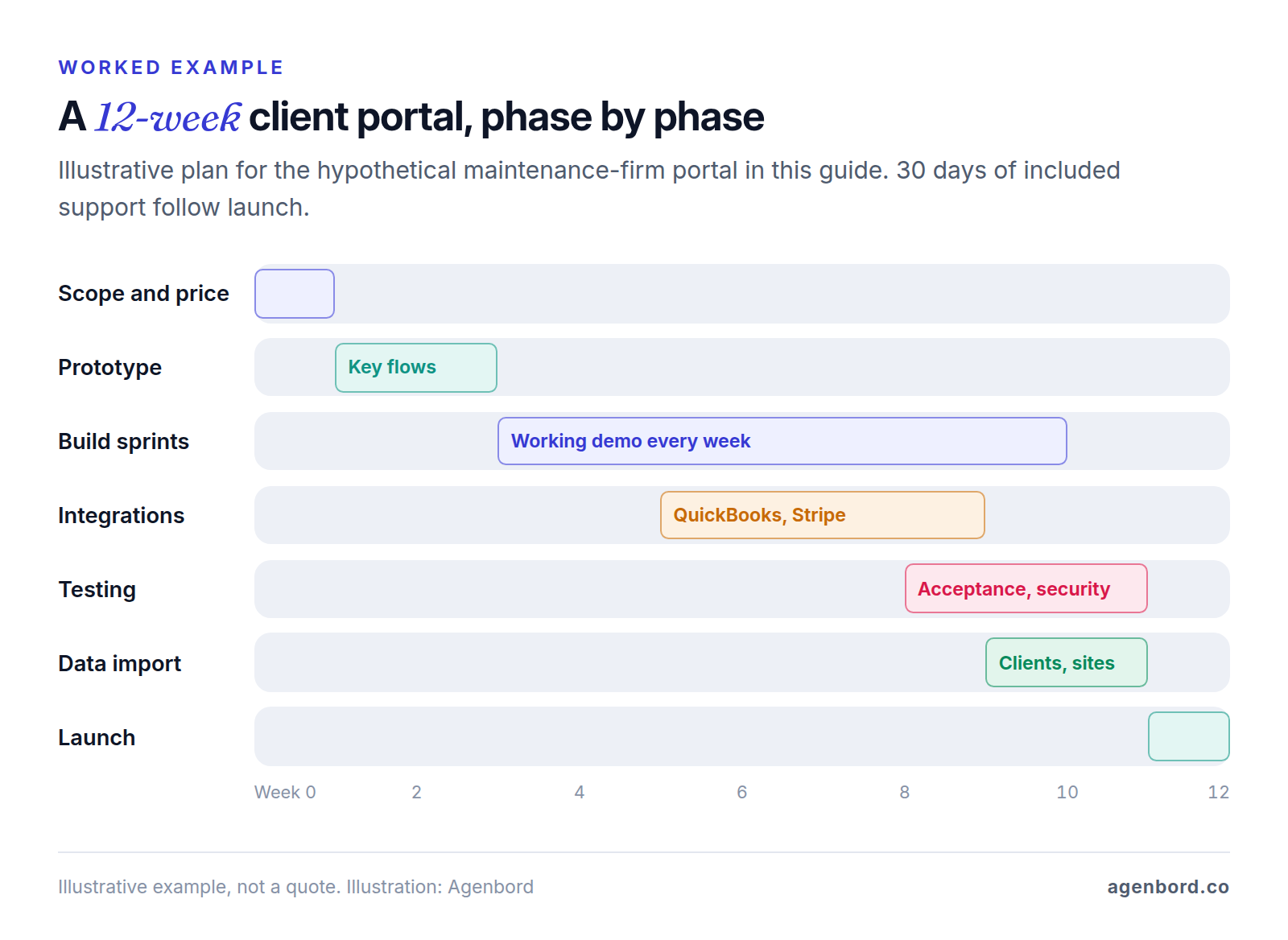Click the empty Scope and price bar
1288x940 pixels.
pos(295,294)
